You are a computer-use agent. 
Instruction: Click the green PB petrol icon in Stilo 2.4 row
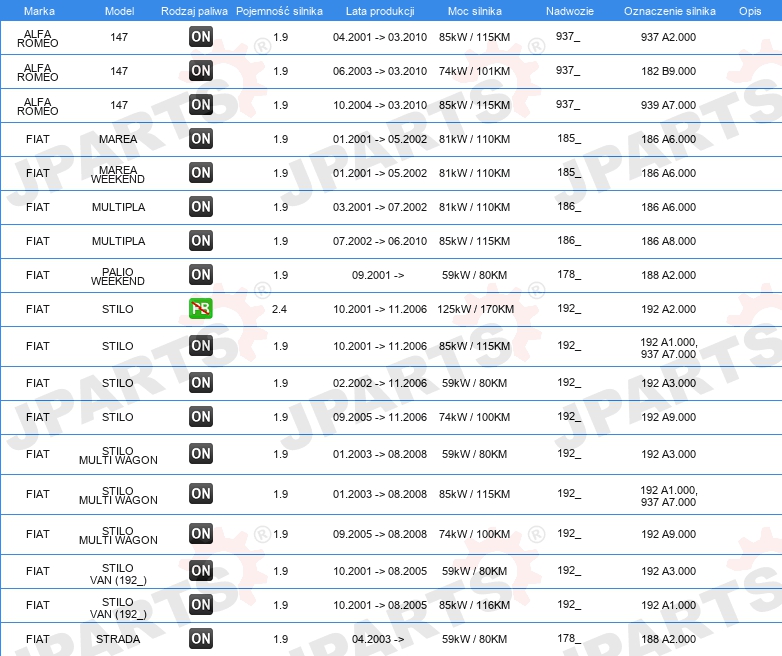point(201,309)
